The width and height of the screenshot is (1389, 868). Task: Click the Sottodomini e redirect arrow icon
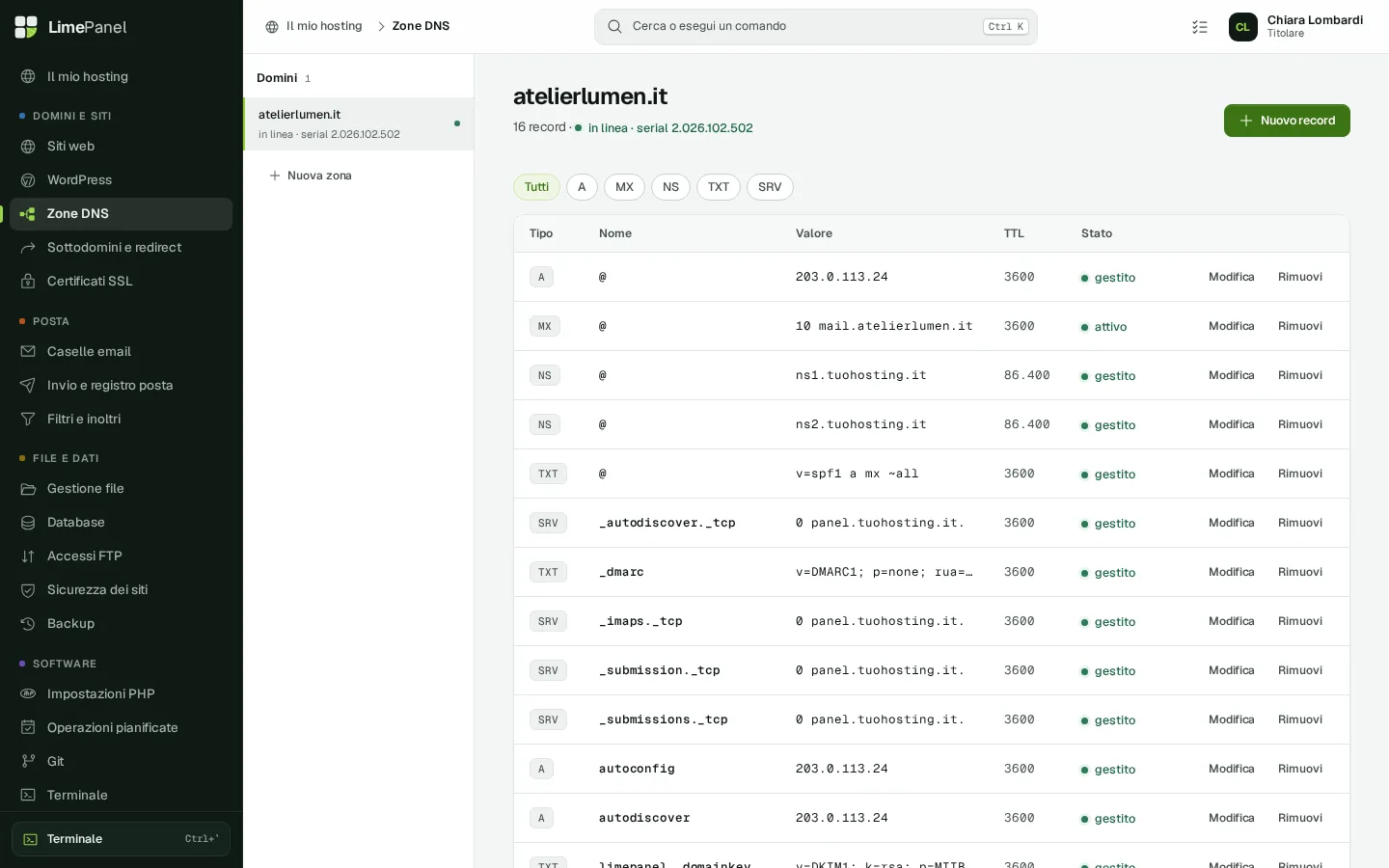click(28, 248)
